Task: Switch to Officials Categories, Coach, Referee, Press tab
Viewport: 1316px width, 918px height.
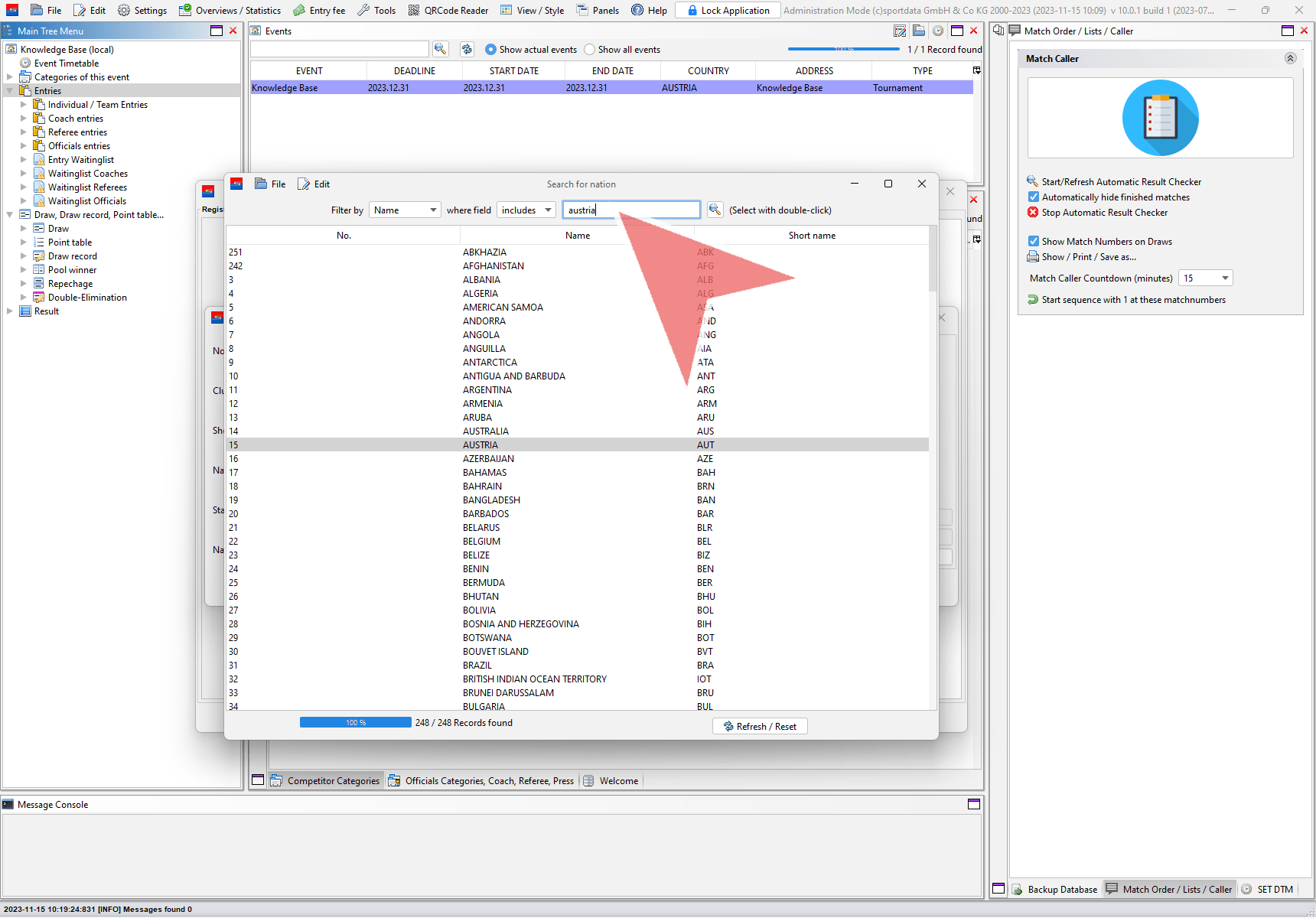Action: [481, 780]
